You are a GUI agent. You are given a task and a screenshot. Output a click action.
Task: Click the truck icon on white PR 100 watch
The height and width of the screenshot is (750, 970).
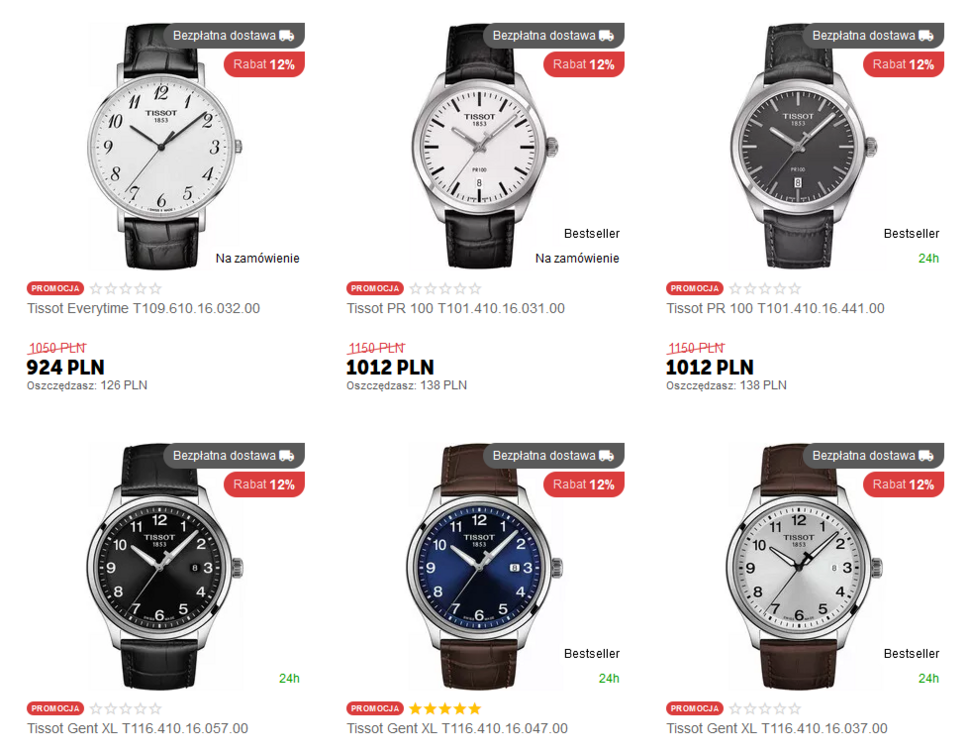(x=606, y=36)
